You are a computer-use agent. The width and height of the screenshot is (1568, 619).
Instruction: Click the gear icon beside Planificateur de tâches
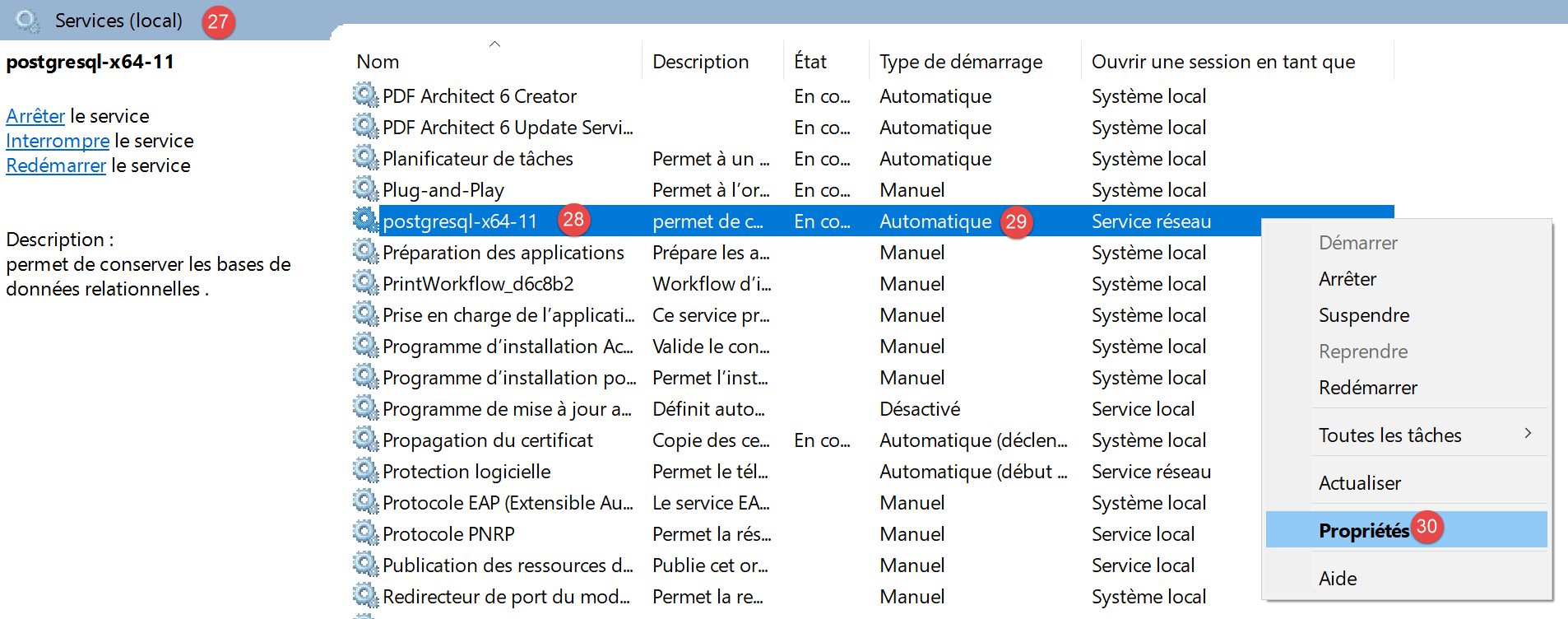364,158
